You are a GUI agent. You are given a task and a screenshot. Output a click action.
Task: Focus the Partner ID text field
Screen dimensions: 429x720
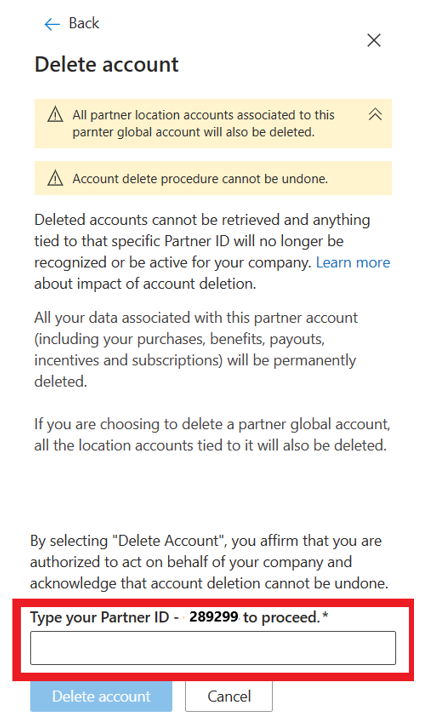(213, 648)
